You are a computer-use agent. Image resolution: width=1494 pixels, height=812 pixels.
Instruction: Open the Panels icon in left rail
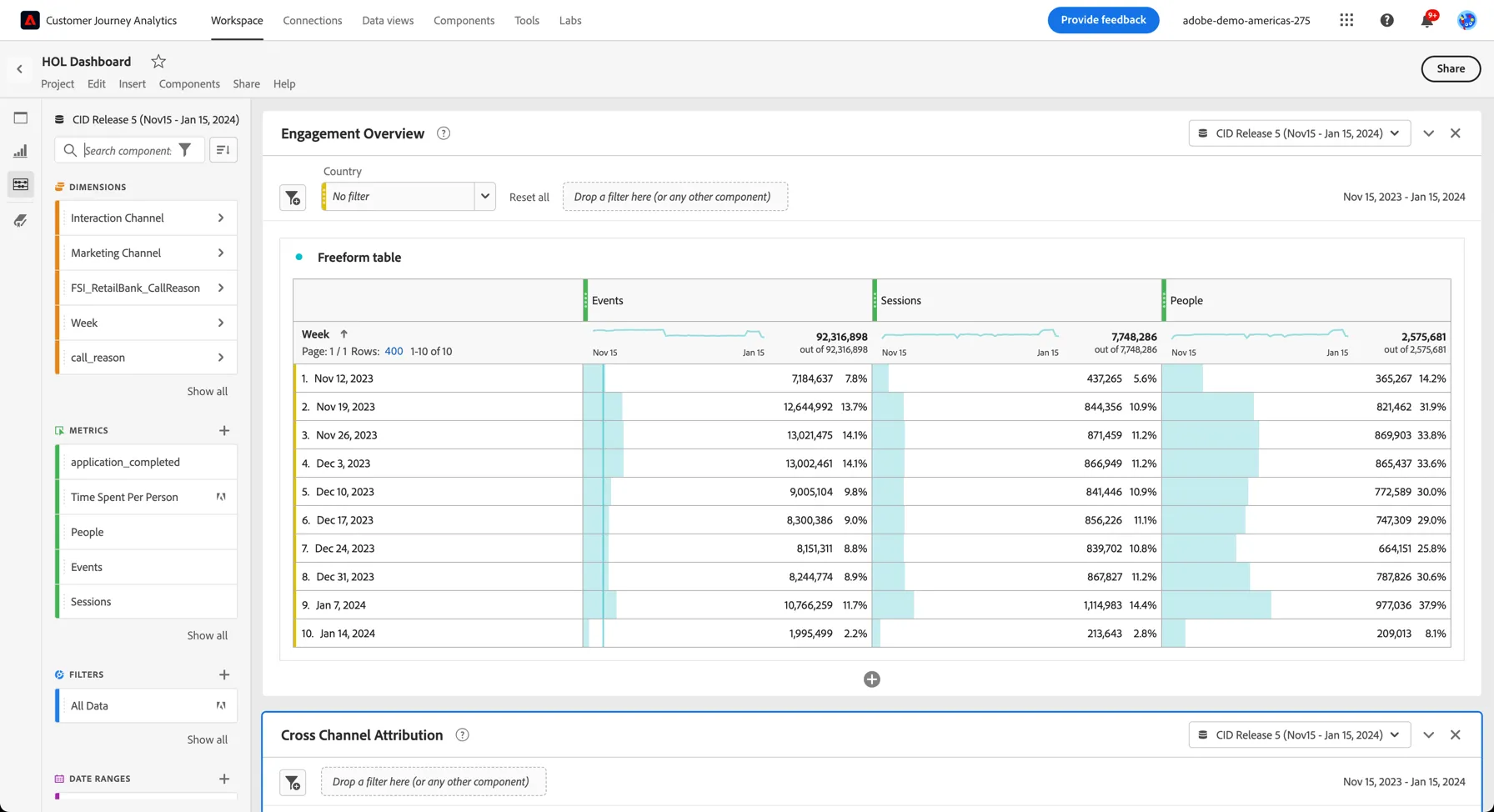pos(21,118)
